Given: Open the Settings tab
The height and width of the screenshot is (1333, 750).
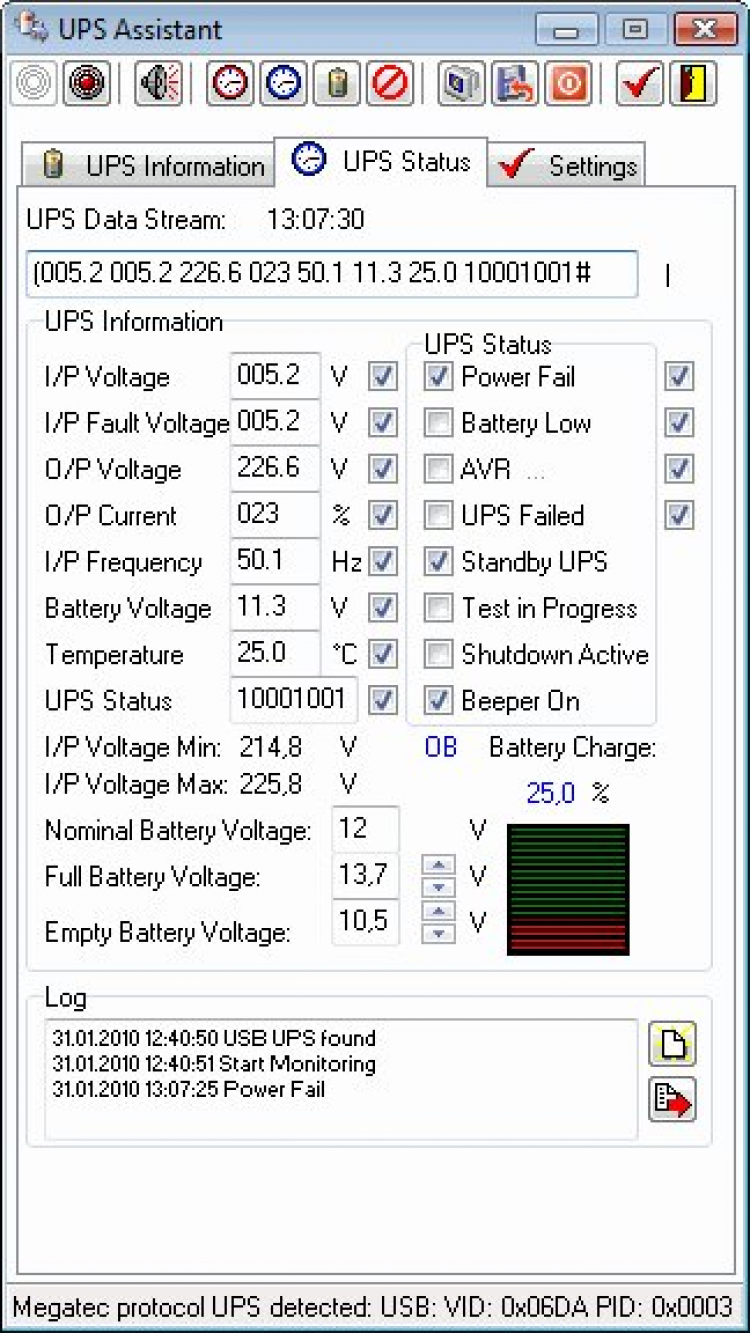Looking at the screenshot, I should click(569, 166).
